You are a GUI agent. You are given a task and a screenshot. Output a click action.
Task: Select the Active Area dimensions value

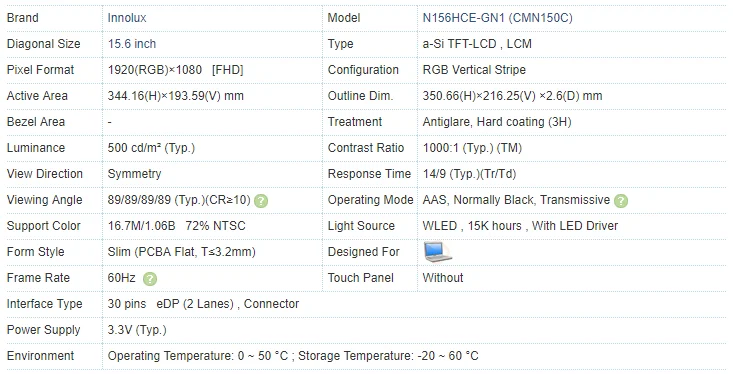point(176,96)
